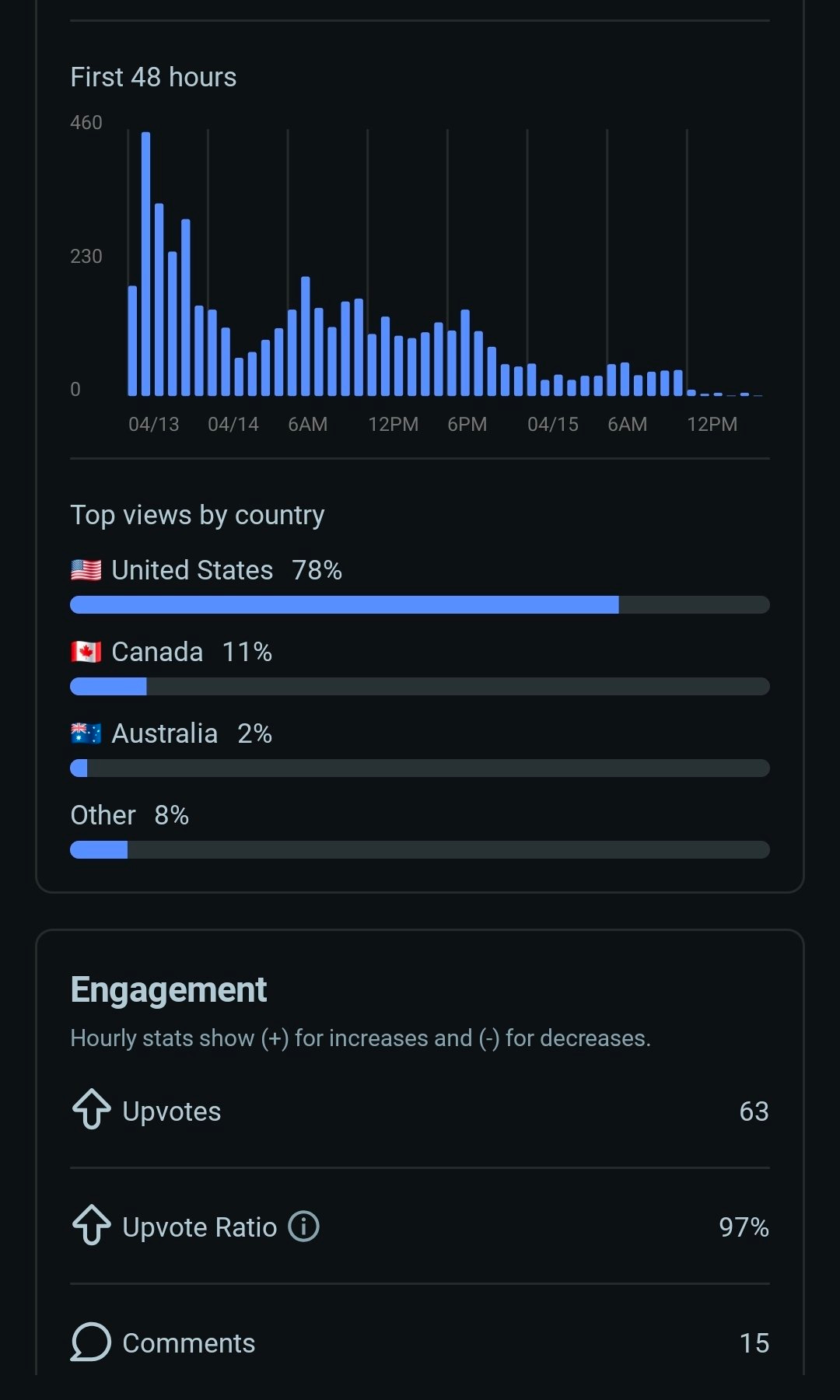
Task: Tap the Comments speech bubble icon
Action: [91, 1342]
